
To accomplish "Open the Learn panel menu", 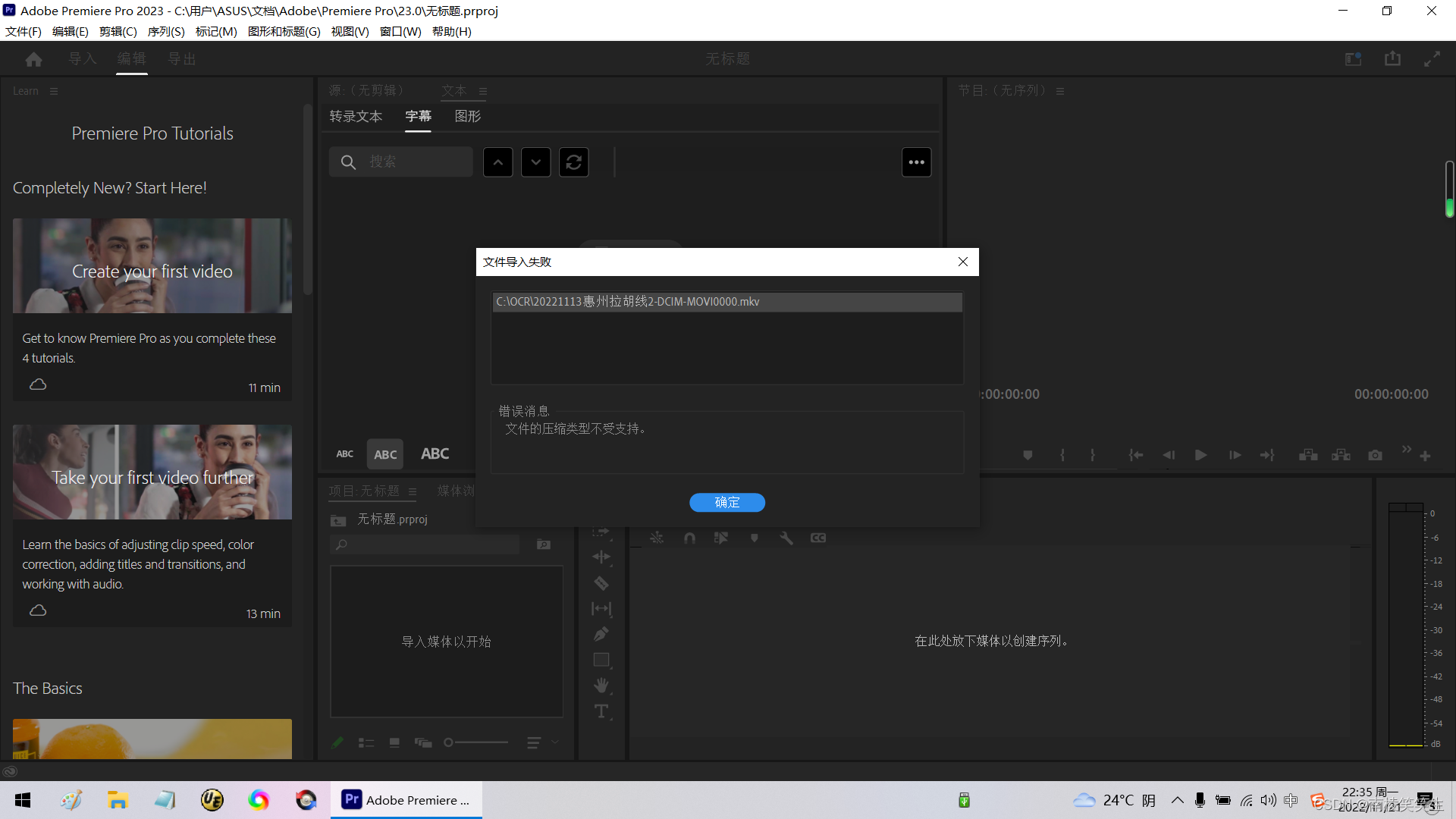I will (x=54, y=91).
